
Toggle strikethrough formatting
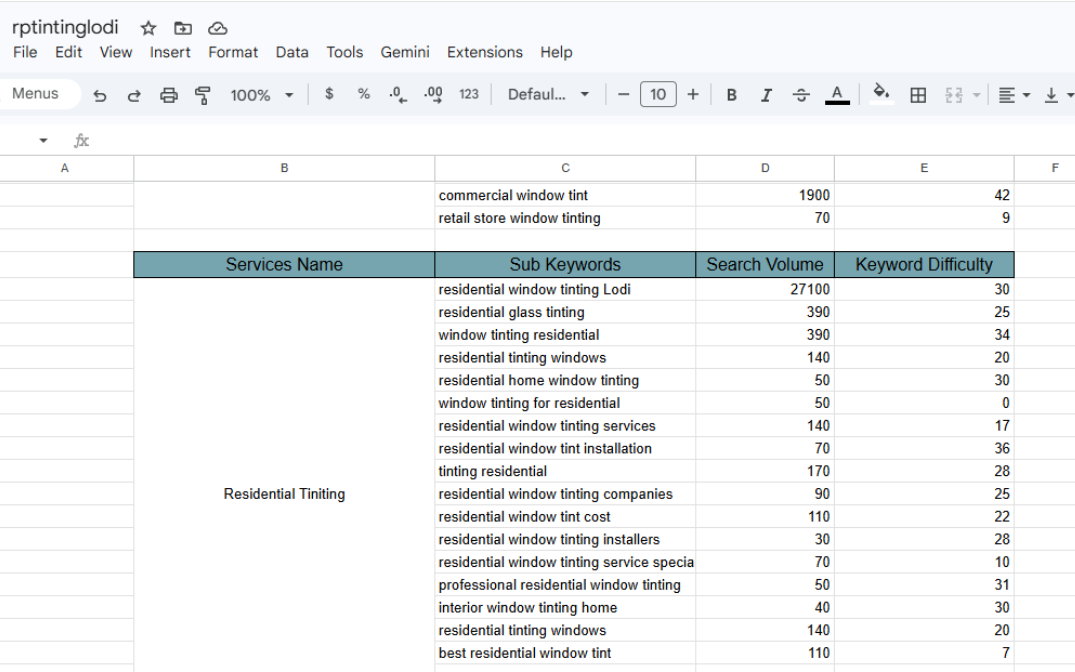coord(801,95)
